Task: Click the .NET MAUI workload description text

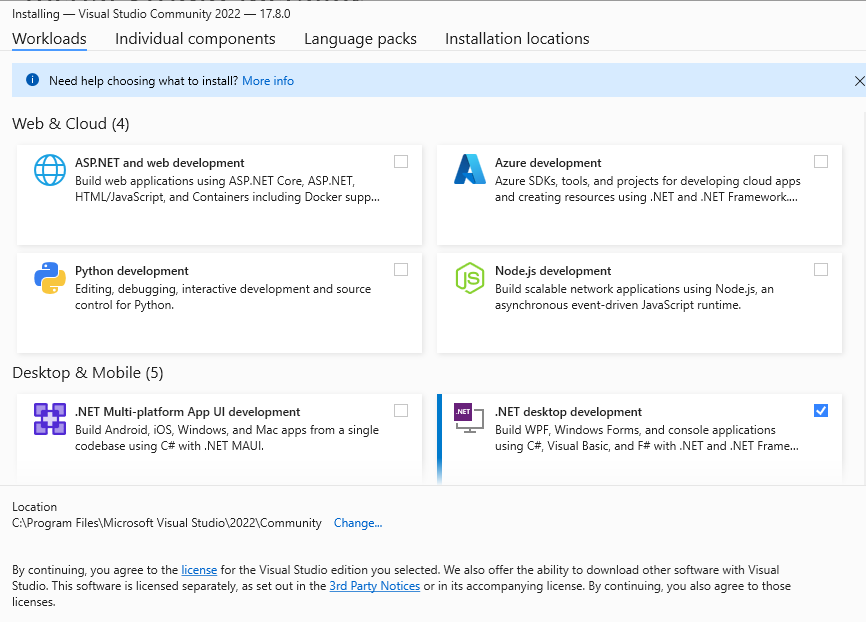Action: click(x=227, y=438)
